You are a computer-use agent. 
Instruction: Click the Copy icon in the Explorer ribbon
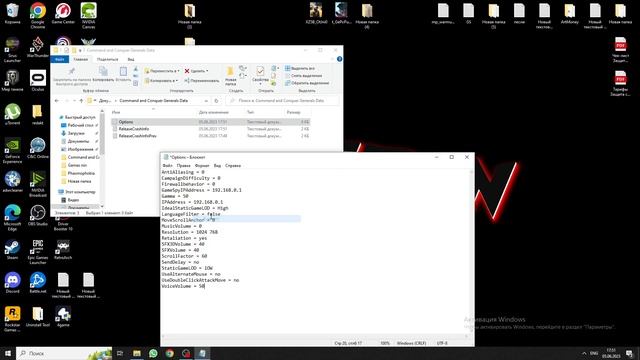(103, 71)
